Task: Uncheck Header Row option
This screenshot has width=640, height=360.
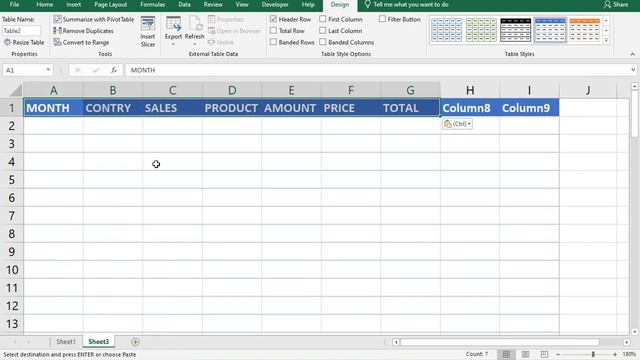Action: coord(273,19)
